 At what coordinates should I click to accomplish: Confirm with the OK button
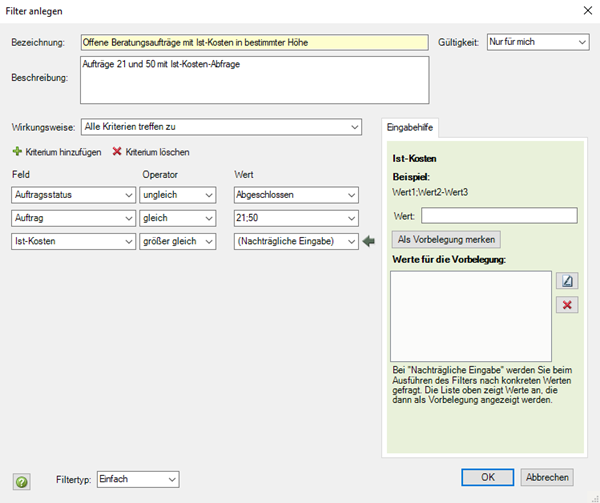pyautogui.click(x=488, y=477)
